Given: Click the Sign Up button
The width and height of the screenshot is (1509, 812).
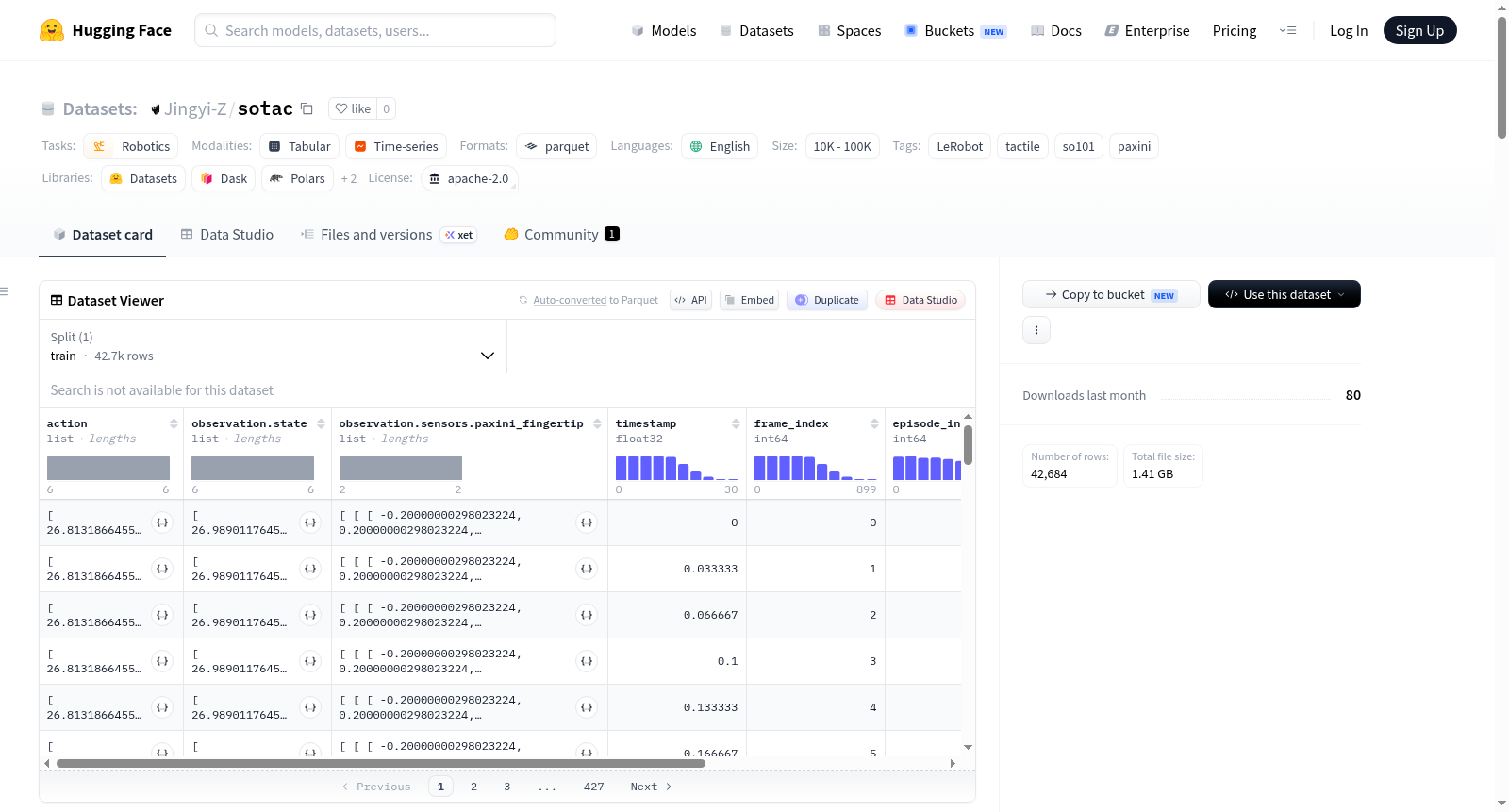Looking at the screenshot, I should (1420, 30).
